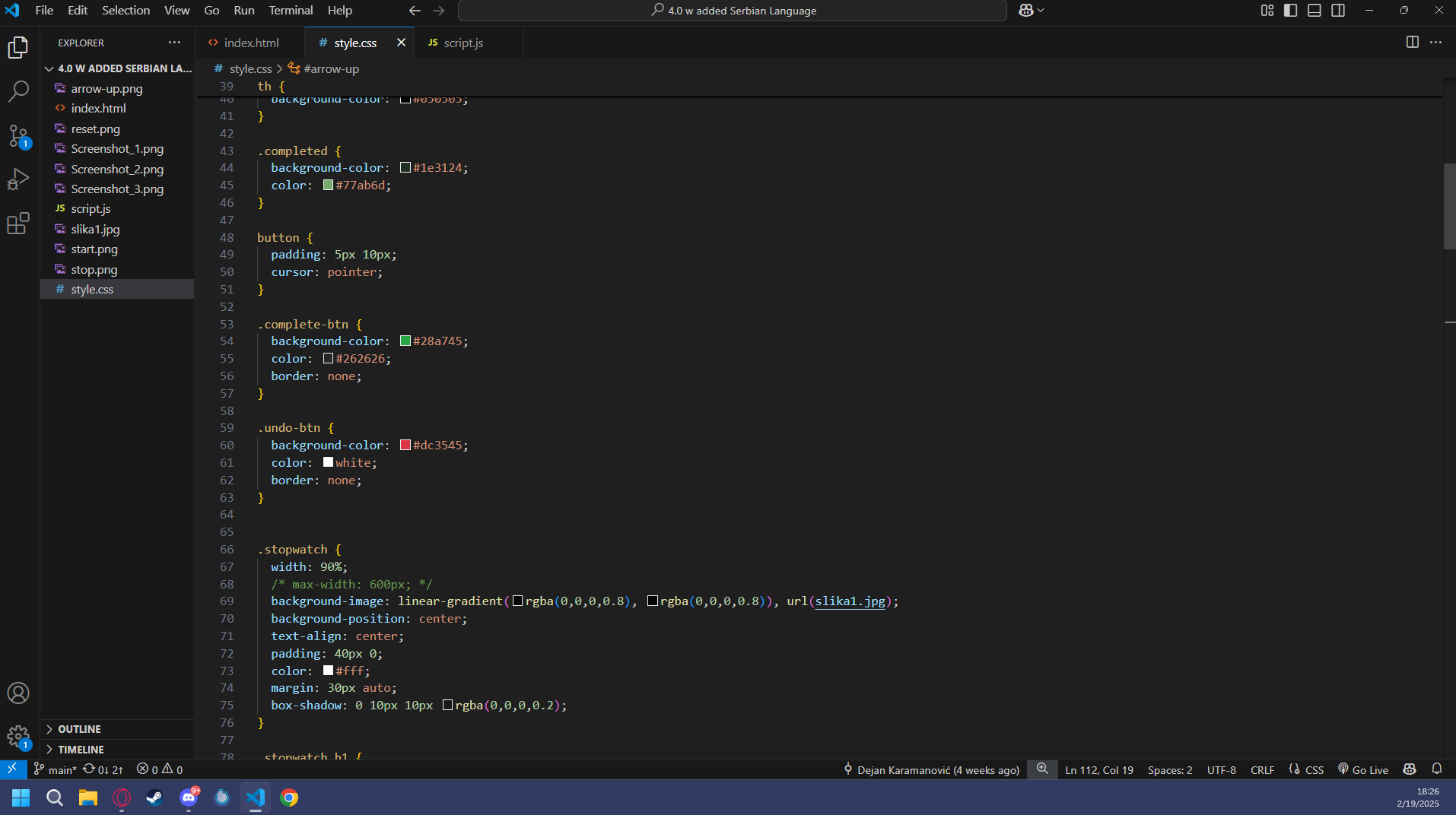Click the editor vertical scrollbar
This screenshot has height=815, width=1456.
point(1449,207)
